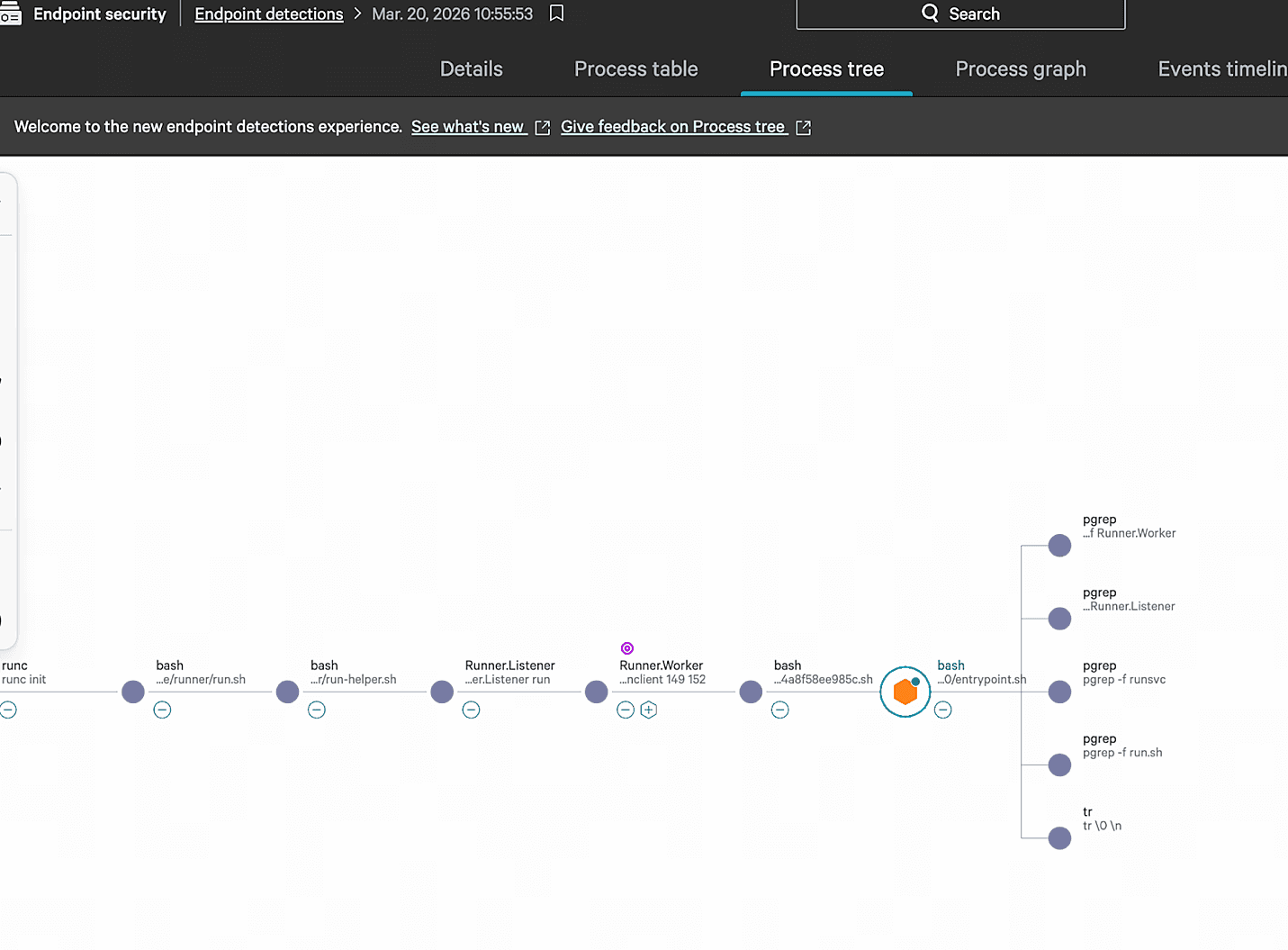Screen dimensions: 1288x950
Task: Collapse the entrypoint.sh bash node children
Action: pos(943,710)
